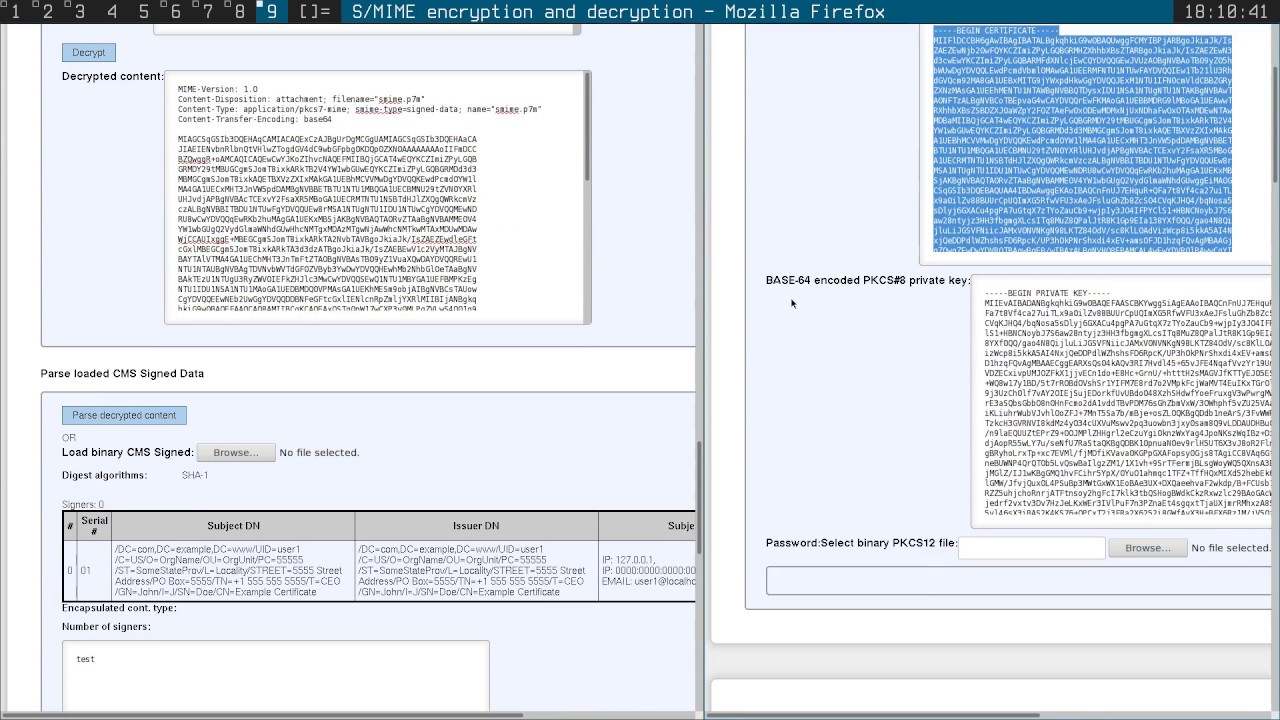Select the active workspace tag 9
This screenshot has width=1280, height=720.
point(272,12)
